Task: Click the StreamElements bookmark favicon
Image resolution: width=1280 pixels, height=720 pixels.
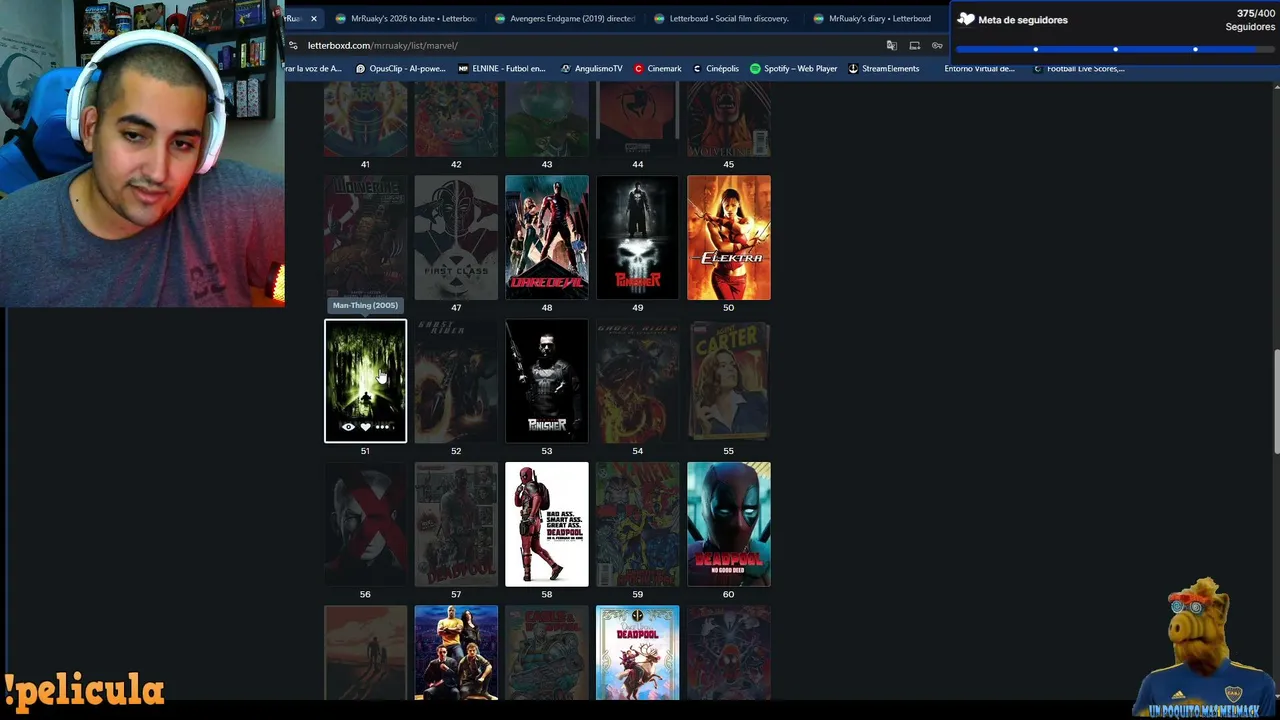Action: coord(853,69)
